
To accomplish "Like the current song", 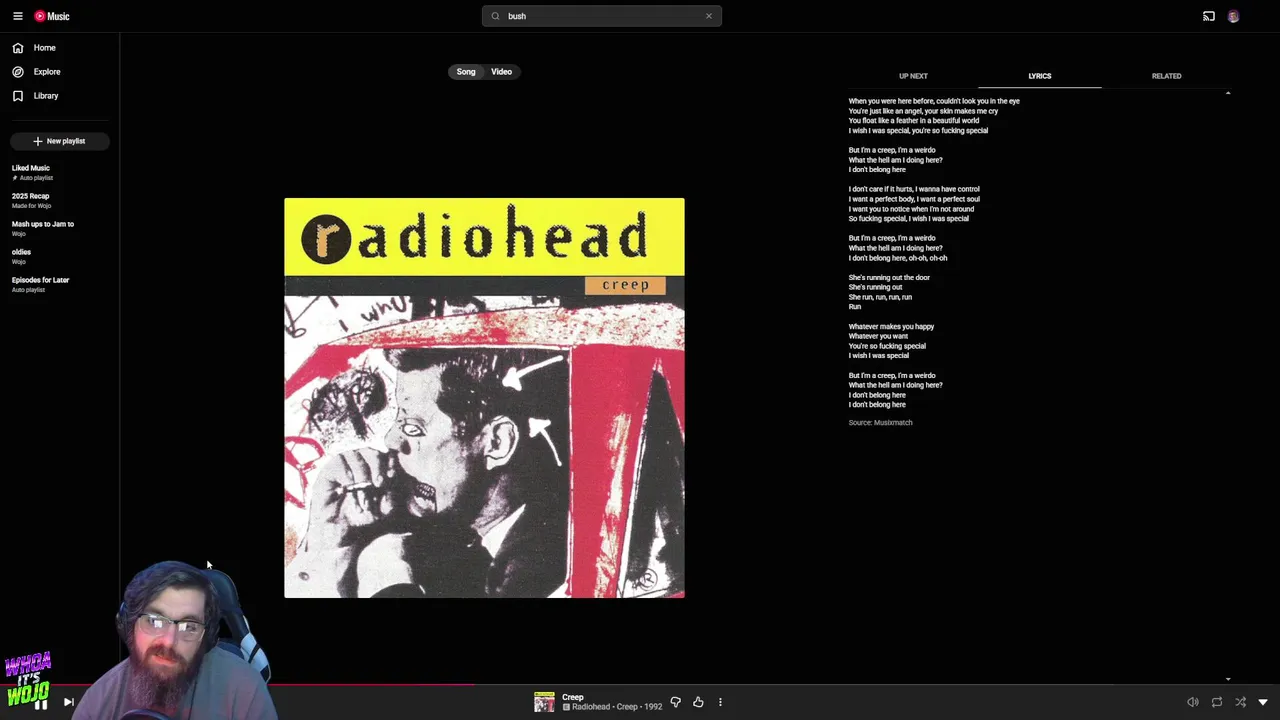I will point(698,702).
